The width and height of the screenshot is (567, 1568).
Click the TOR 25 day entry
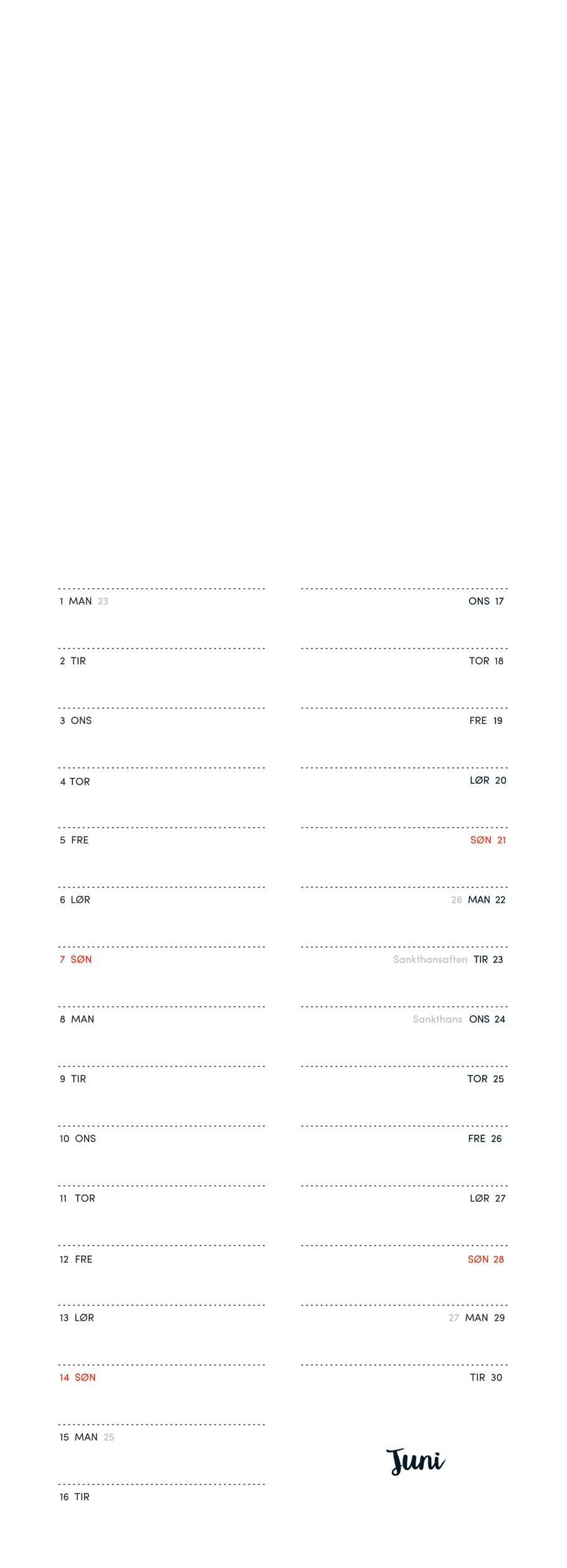485,1079
